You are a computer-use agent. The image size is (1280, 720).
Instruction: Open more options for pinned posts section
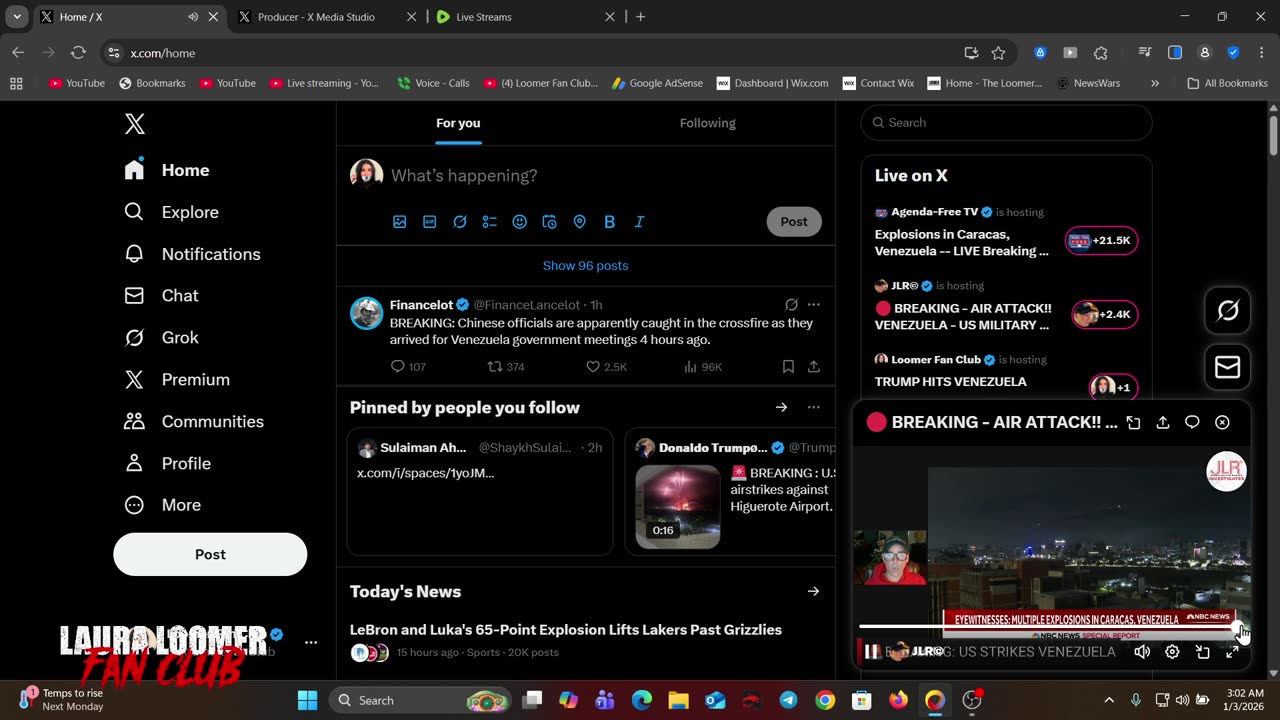[x=814, y=408]
